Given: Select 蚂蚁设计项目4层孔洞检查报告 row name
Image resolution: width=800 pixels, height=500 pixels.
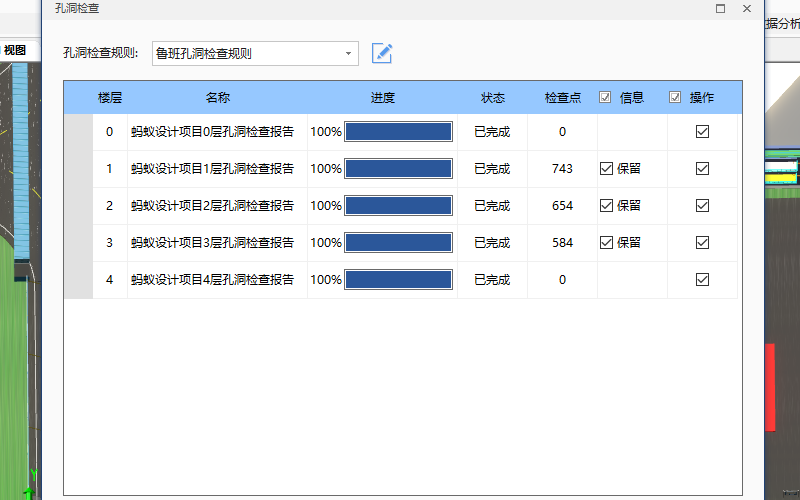Looking at the screenshot, I should [x=212, y=280].
